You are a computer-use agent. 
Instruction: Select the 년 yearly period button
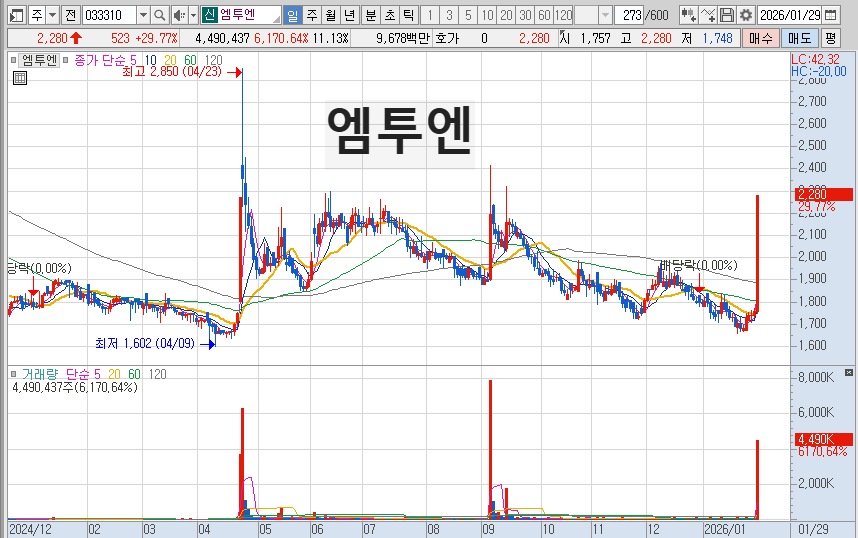coord(350,15)
